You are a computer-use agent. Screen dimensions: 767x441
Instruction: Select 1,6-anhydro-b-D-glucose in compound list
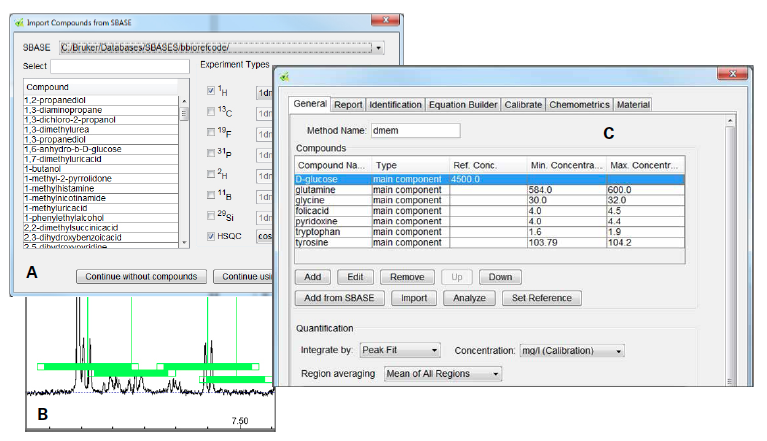click(x=101, y=149)
